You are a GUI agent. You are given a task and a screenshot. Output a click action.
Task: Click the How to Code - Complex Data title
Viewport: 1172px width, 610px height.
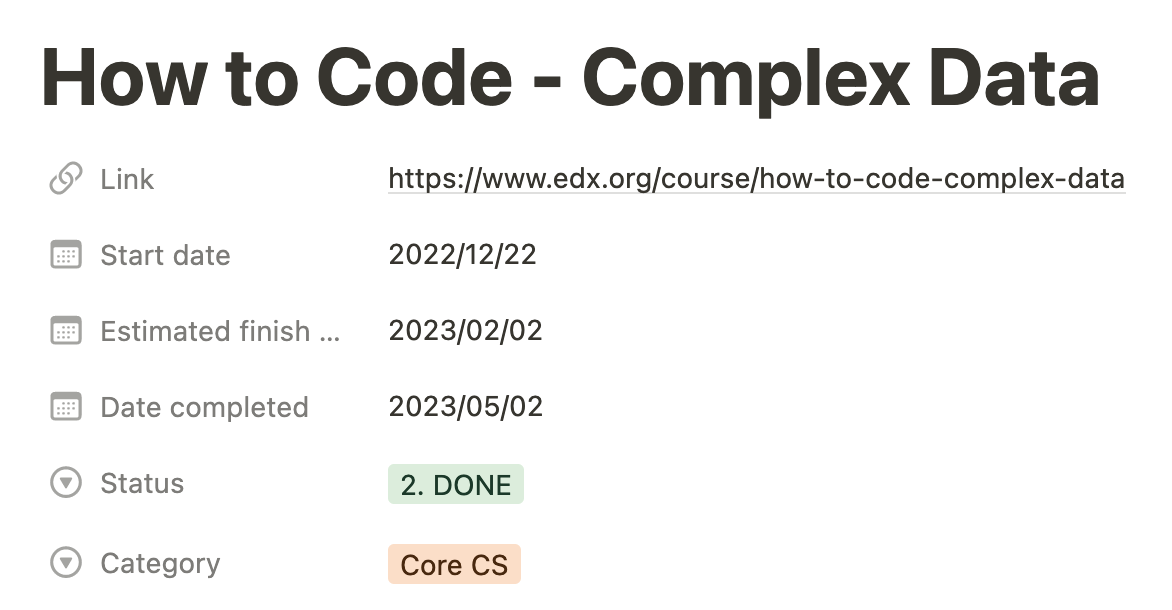pos(571,78)
